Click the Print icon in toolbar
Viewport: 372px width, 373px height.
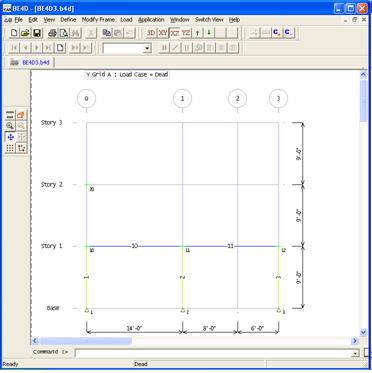click(52, 33)
